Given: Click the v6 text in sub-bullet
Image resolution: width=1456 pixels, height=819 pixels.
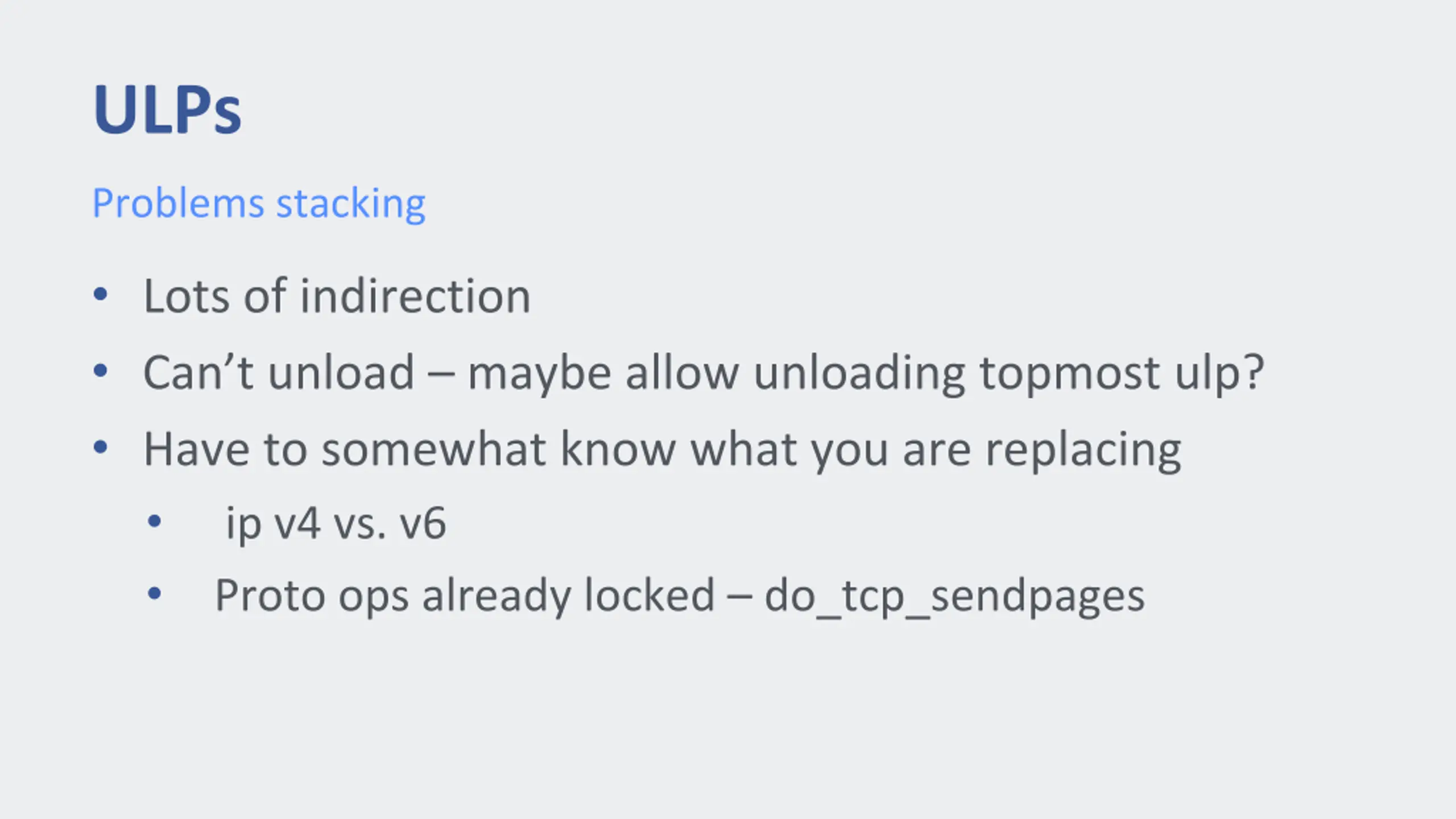Looking at the screenshot, I should pyautogui.click(x=423, y=524).
